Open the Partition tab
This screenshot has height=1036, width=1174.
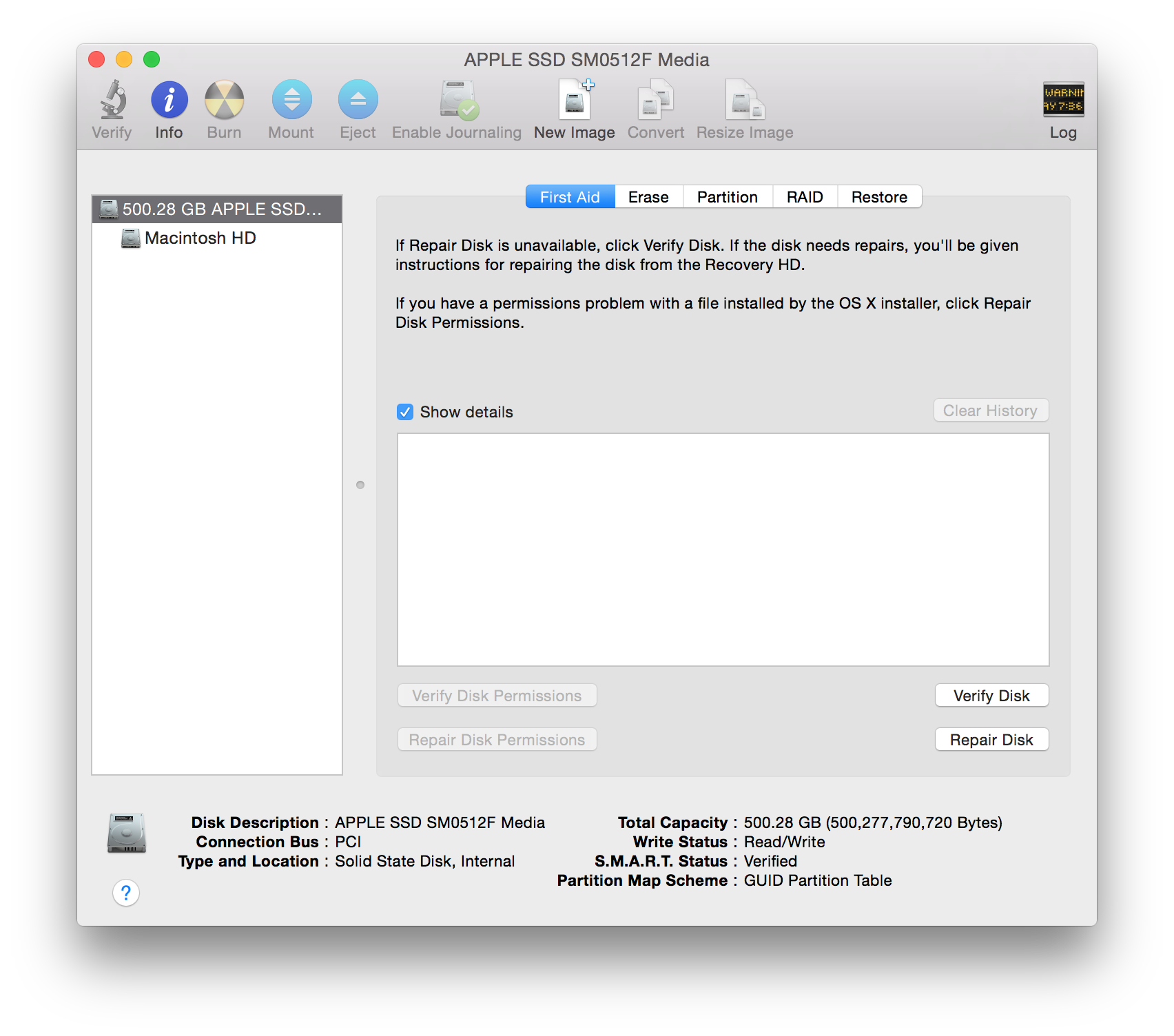tap(728, 197)
